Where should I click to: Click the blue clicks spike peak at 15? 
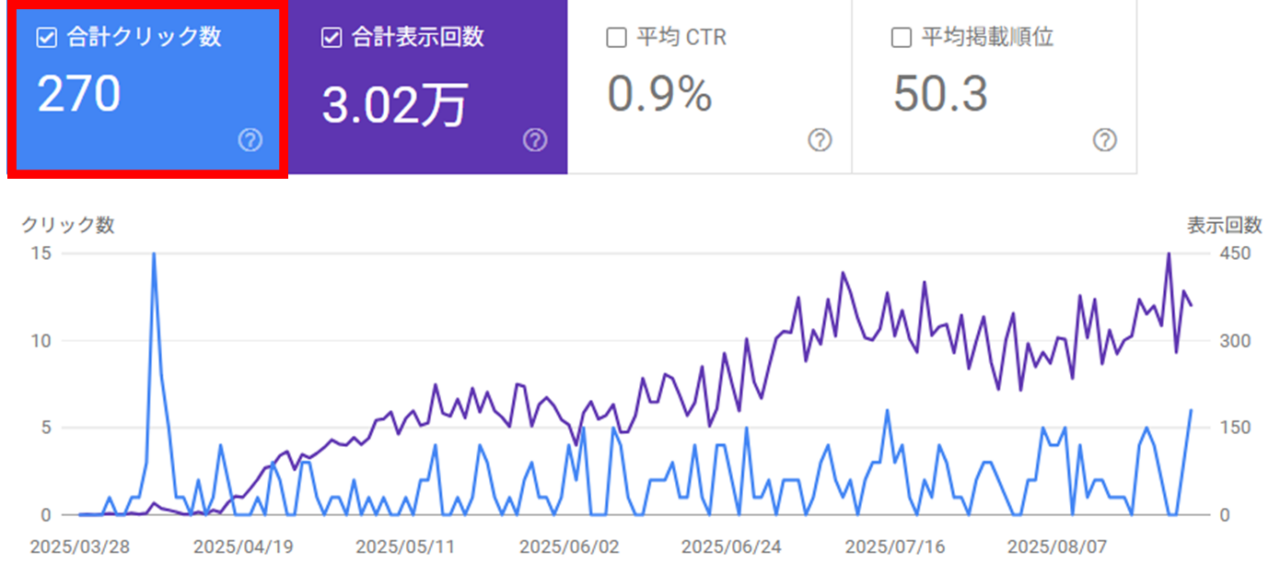point(153,254)
